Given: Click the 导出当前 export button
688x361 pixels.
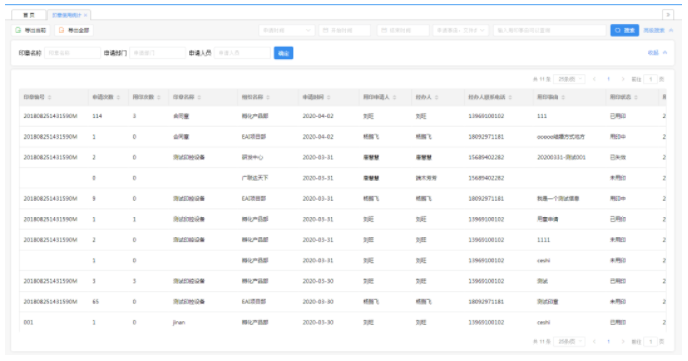Looking at the screenshot, I should tap(30, 30).
